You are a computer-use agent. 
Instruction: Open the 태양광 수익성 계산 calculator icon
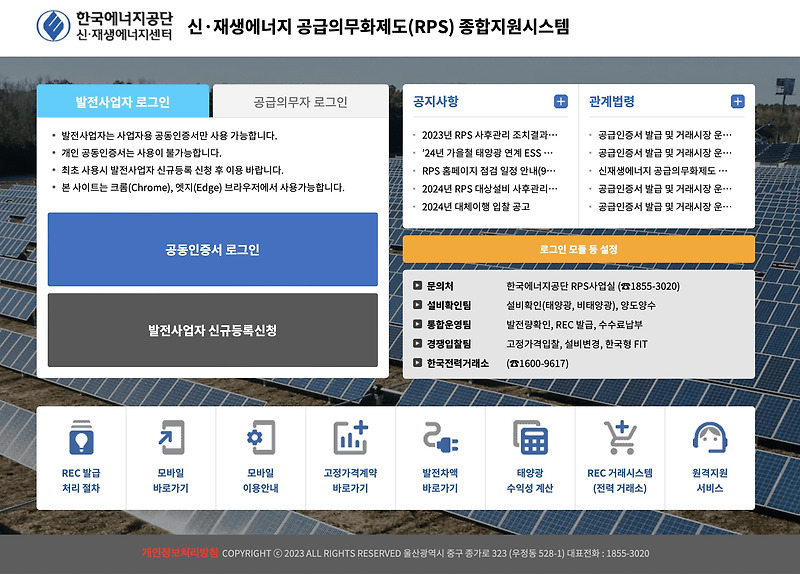click(x=531, y=437)
